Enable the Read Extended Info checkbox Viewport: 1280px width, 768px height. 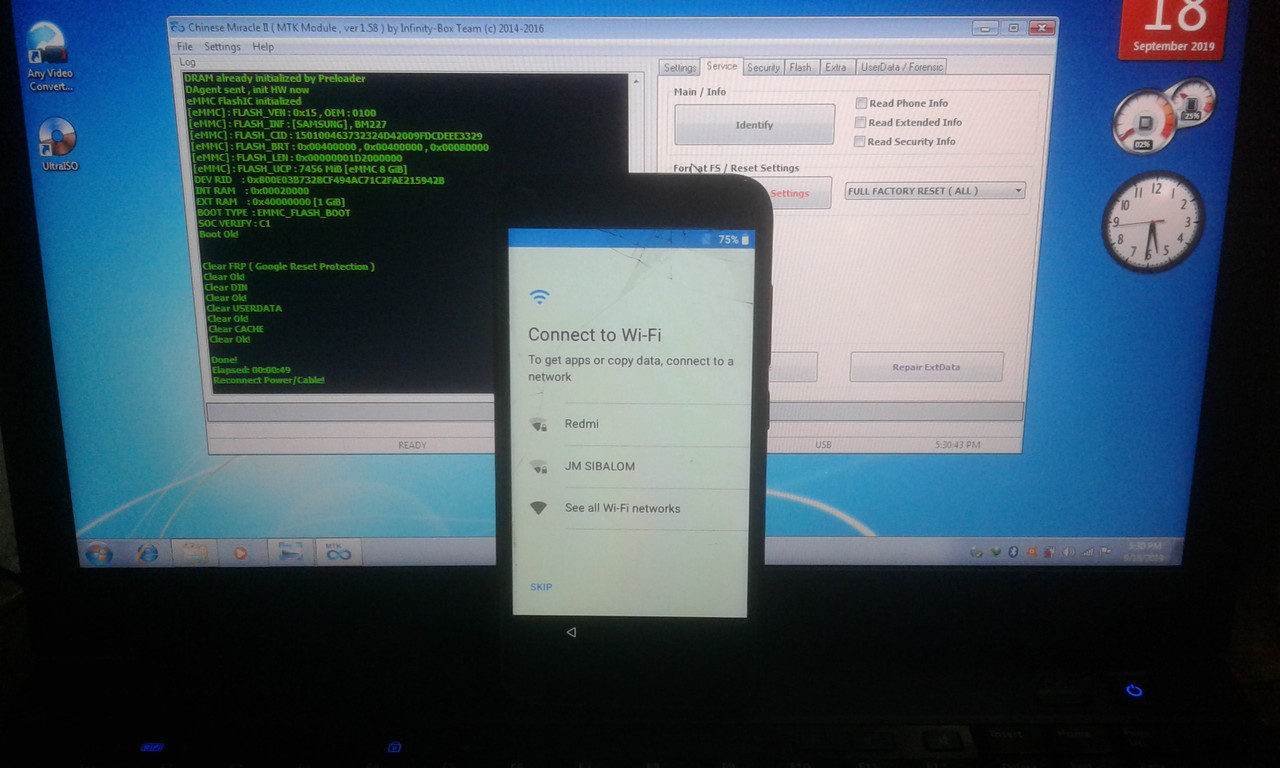click(860, 122)
